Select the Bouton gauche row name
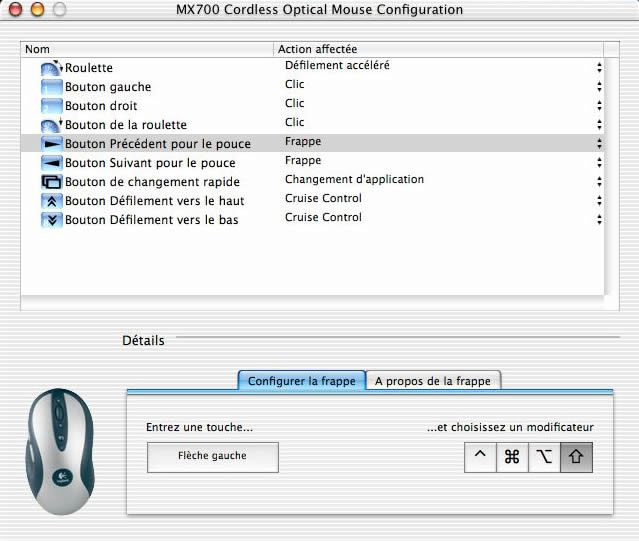Viewport: 639px width, 541px height. pos(108,87)
